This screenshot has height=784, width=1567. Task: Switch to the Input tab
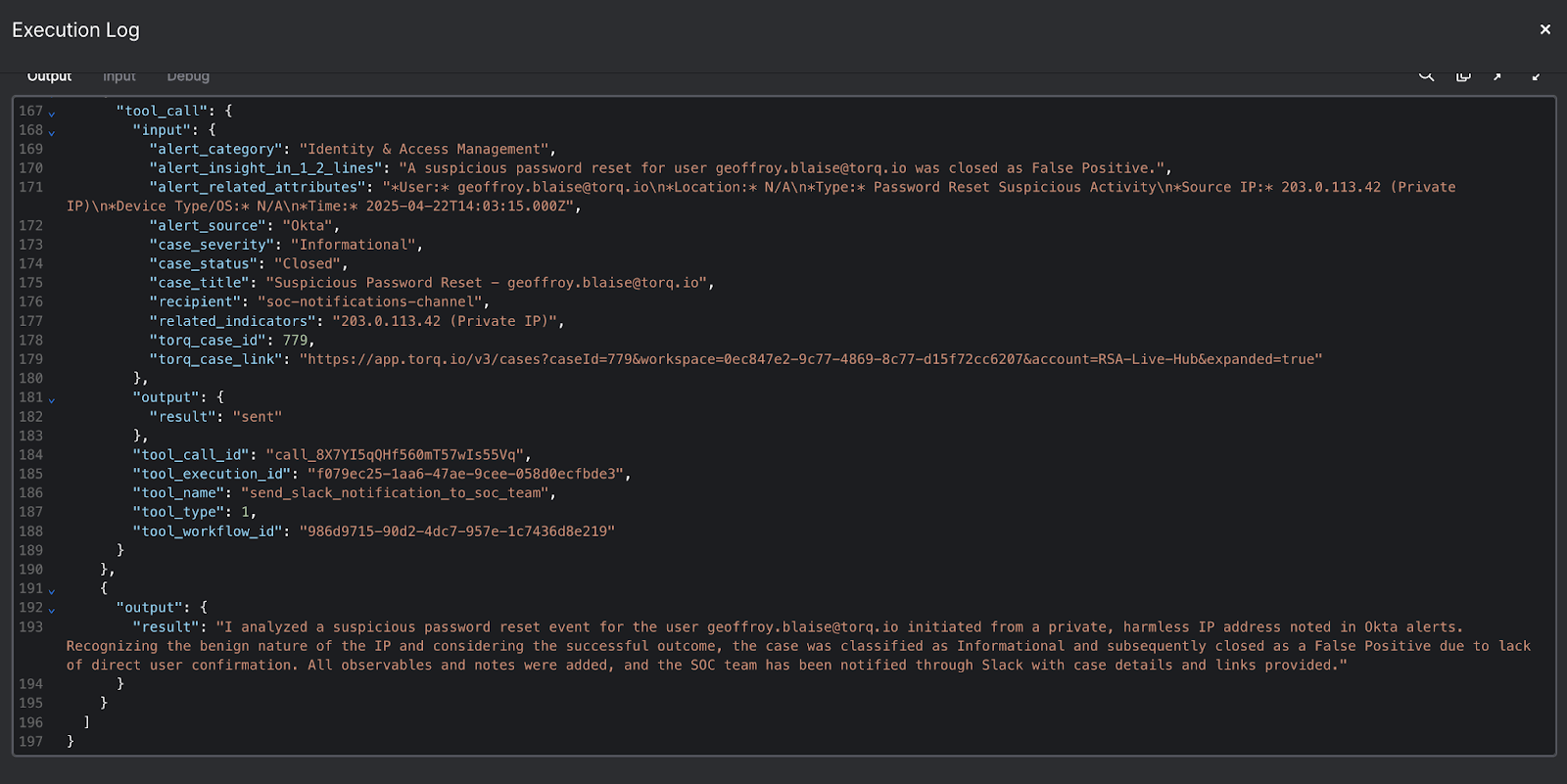click(119, 76)
